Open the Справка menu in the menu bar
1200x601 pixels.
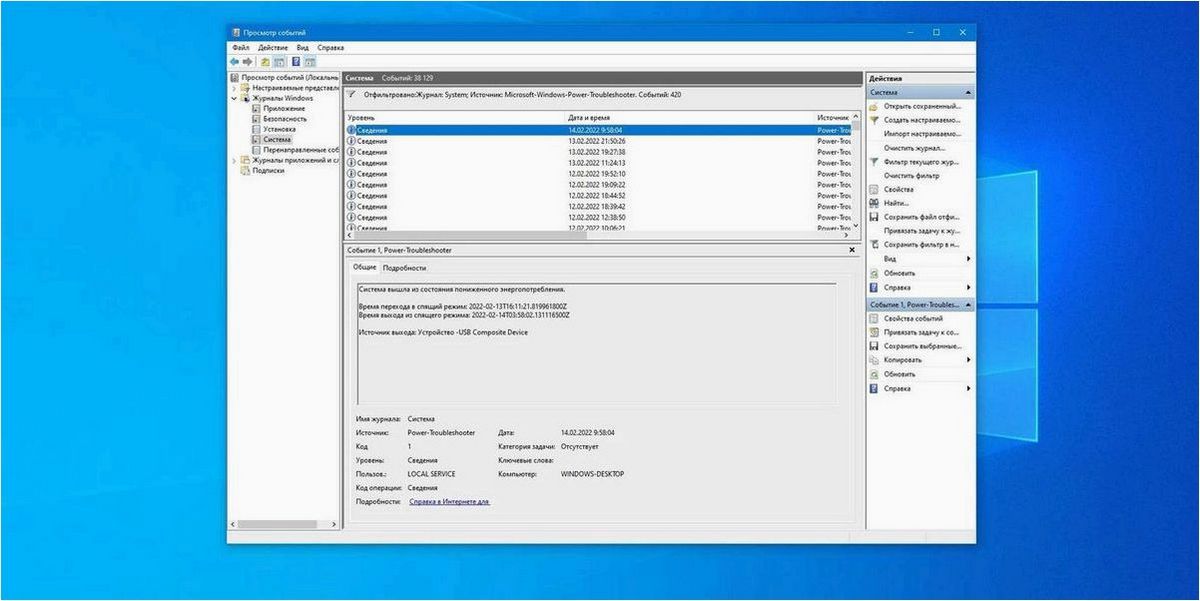click(x=331, y=47)
